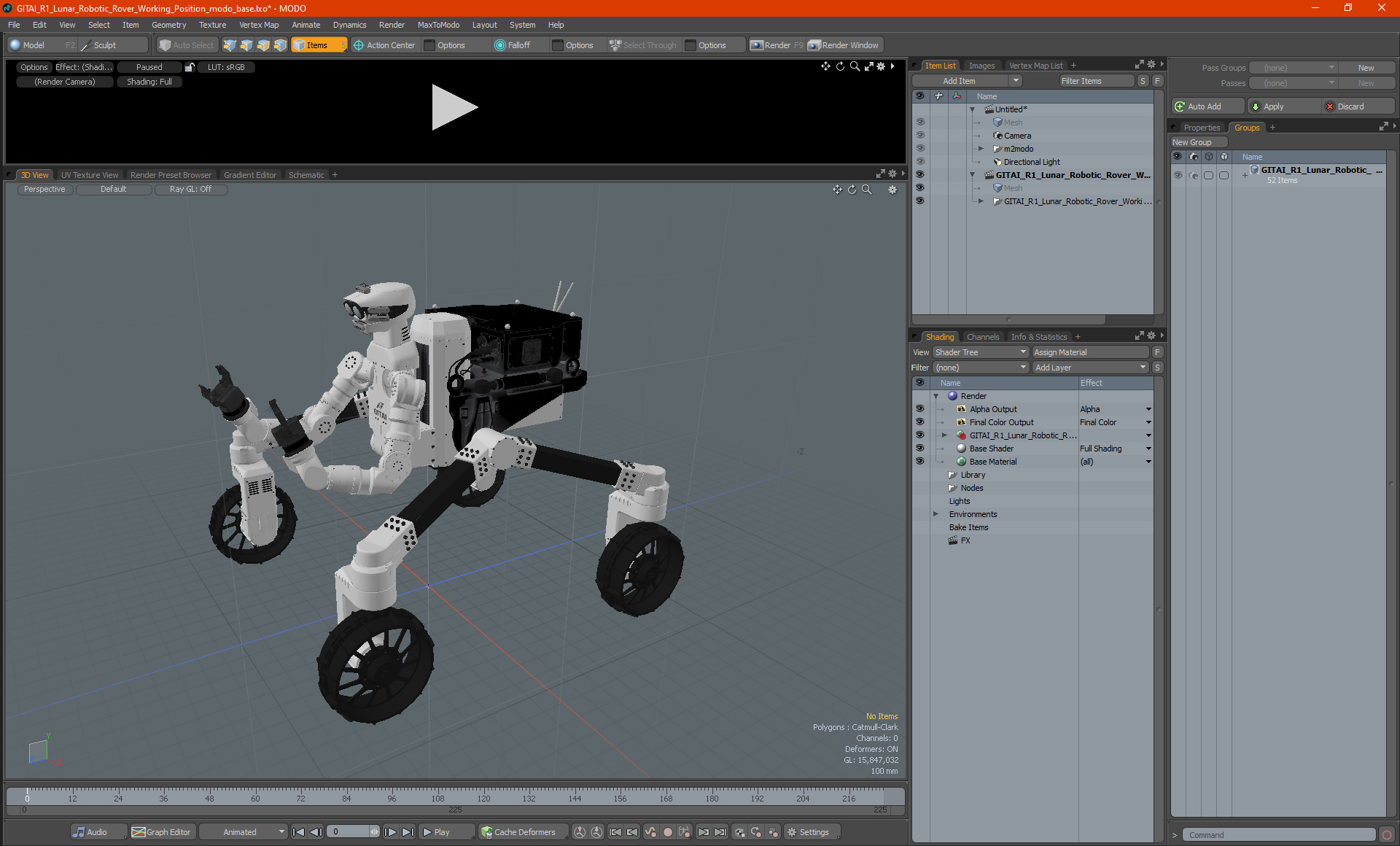Toggle visibility of Alpha Output layer
This screenshot has height=846, width=1400.
point(919,409)
